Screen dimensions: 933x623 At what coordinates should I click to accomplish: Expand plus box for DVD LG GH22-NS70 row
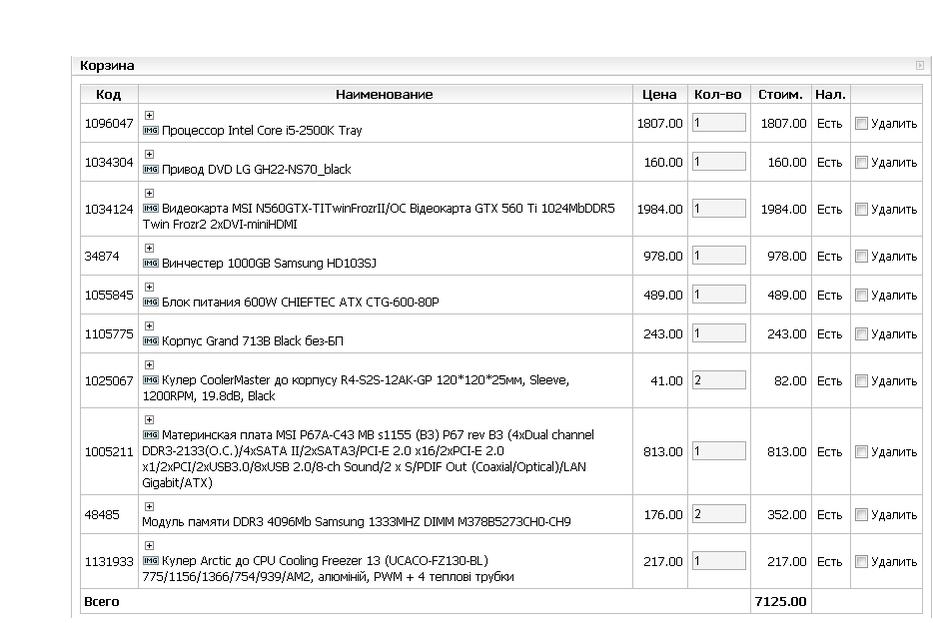click(x=149, y=154)
